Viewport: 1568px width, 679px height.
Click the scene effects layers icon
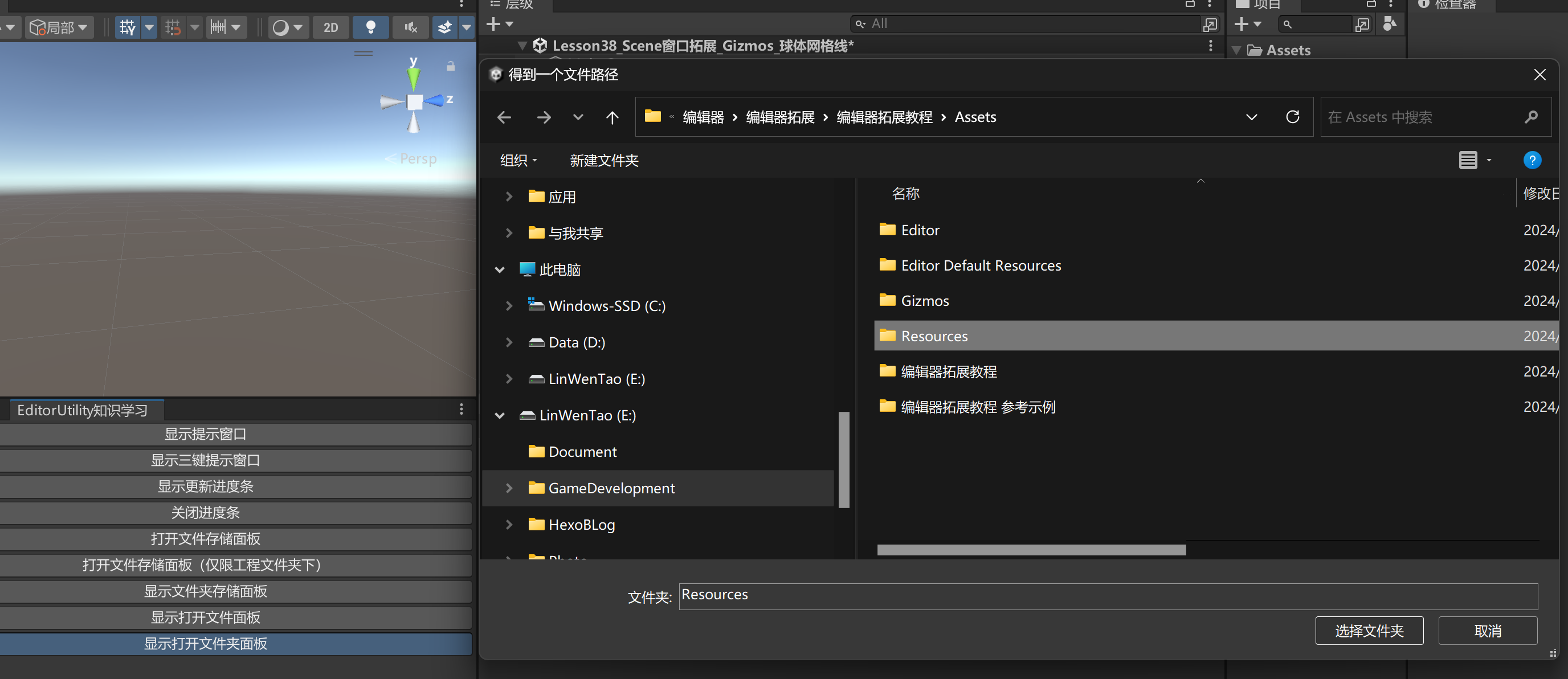[x=445, y=27]
